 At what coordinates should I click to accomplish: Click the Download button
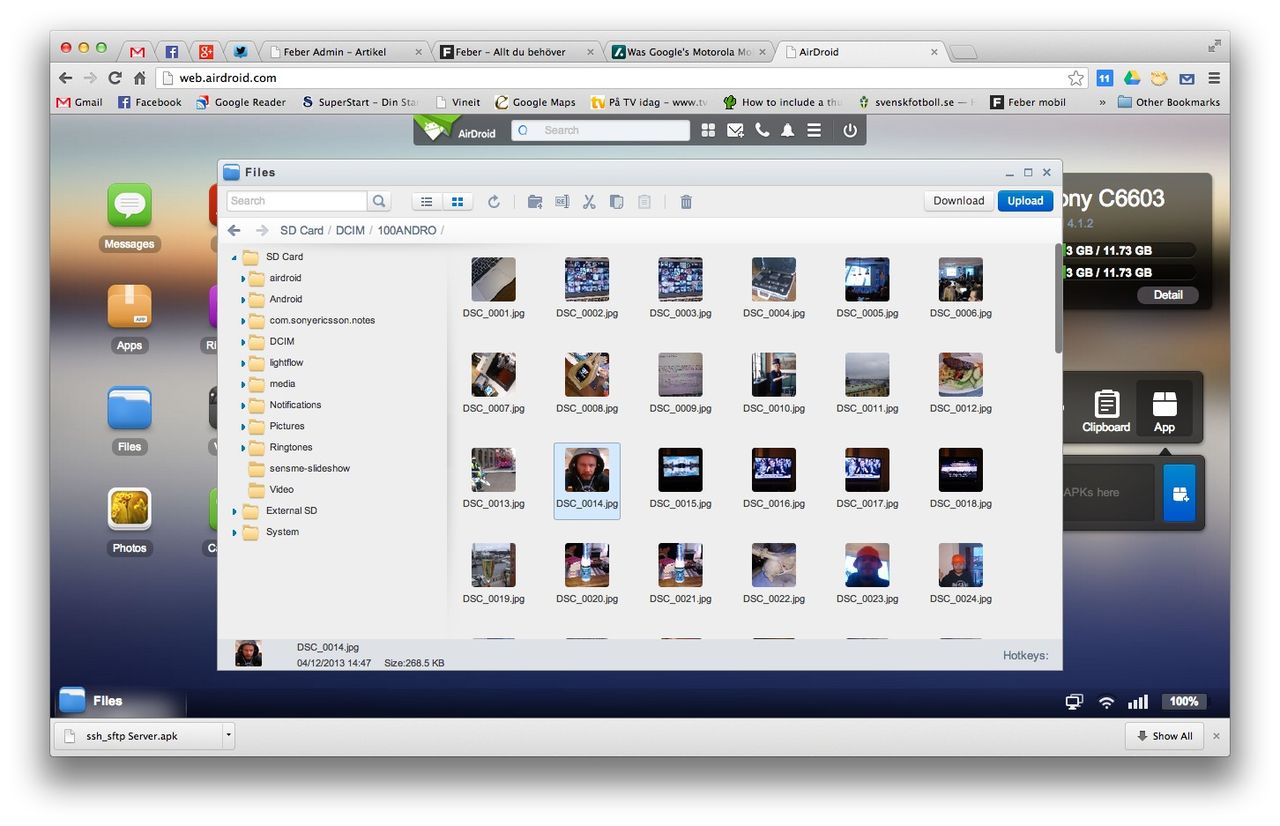(x=958, y=201)
